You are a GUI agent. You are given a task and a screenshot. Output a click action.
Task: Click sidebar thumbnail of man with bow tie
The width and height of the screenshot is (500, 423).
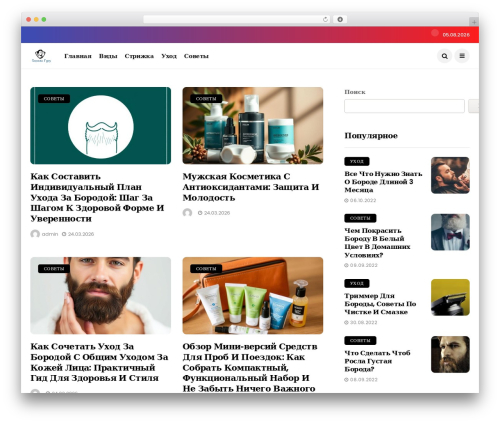coord(450,232)
